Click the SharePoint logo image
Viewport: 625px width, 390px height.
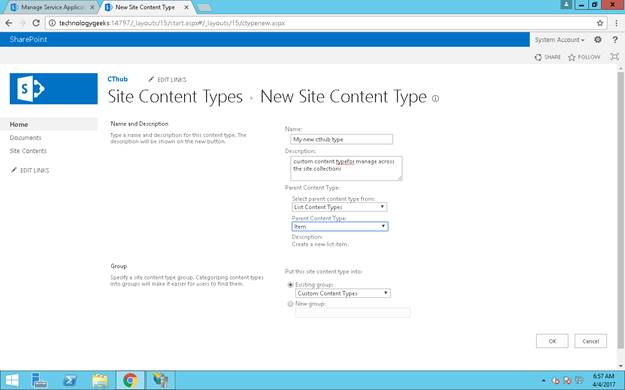pyautogui.click(x=53, y=89)
